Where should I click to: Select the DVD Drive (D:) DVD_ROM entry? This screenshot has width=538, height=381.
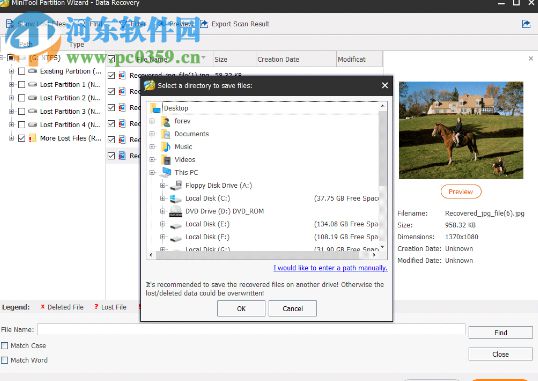[x=224, y=211]
